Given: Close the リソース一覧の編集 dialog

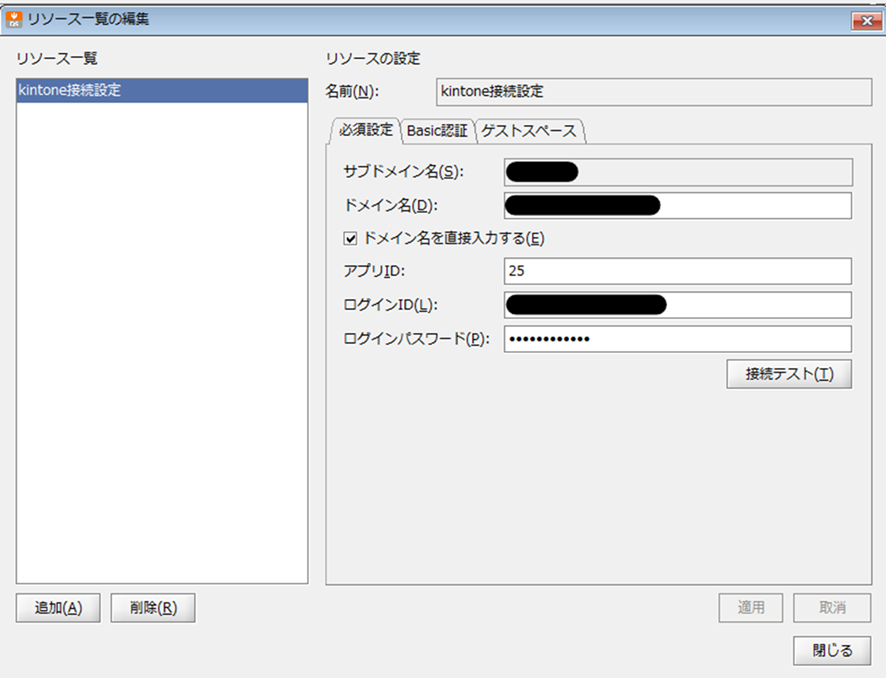Looking at the screenshot, I should pyautogui.click(x=866, y=21).
